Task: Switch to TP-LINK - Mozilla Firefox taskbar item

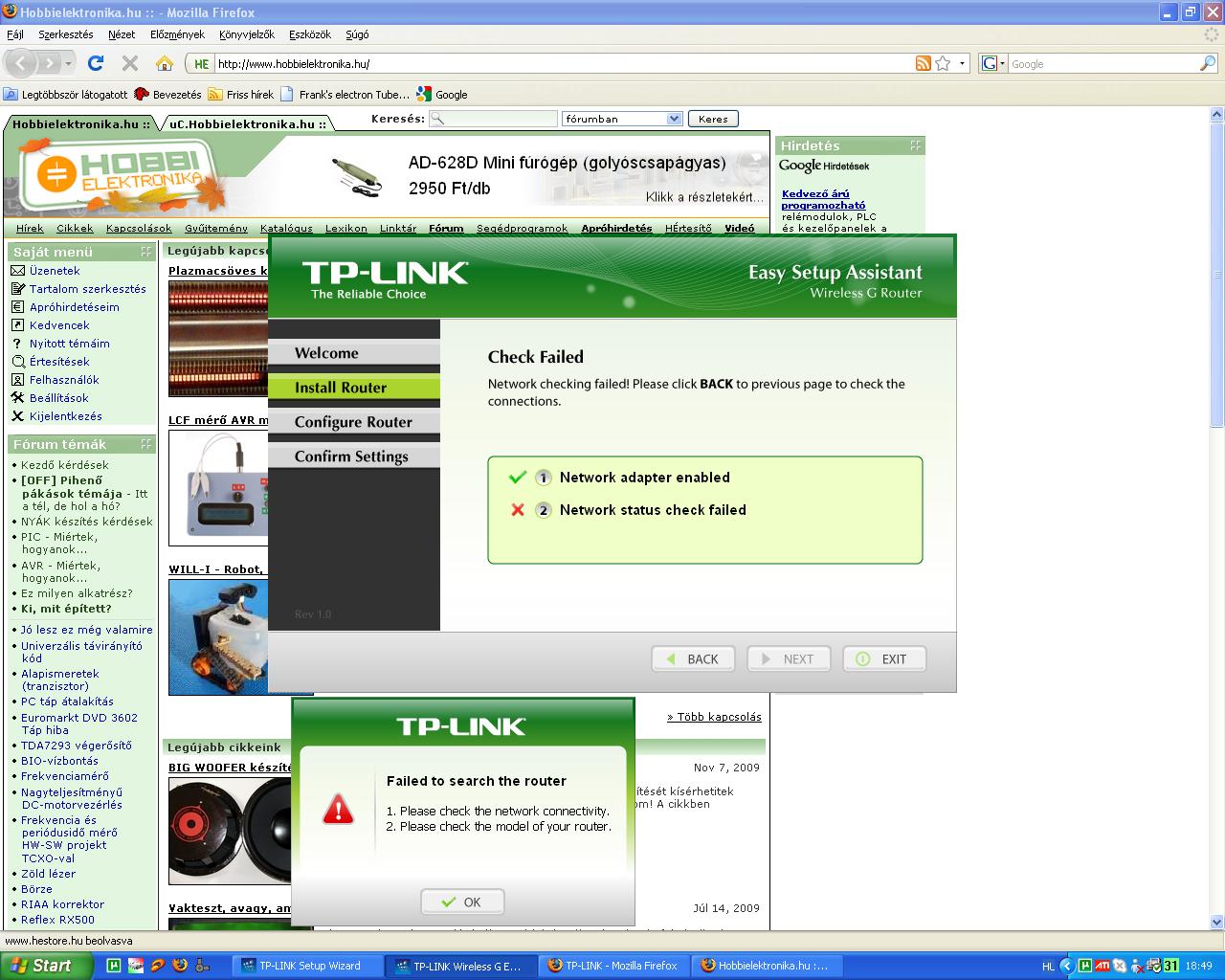Action: point(615,966)
